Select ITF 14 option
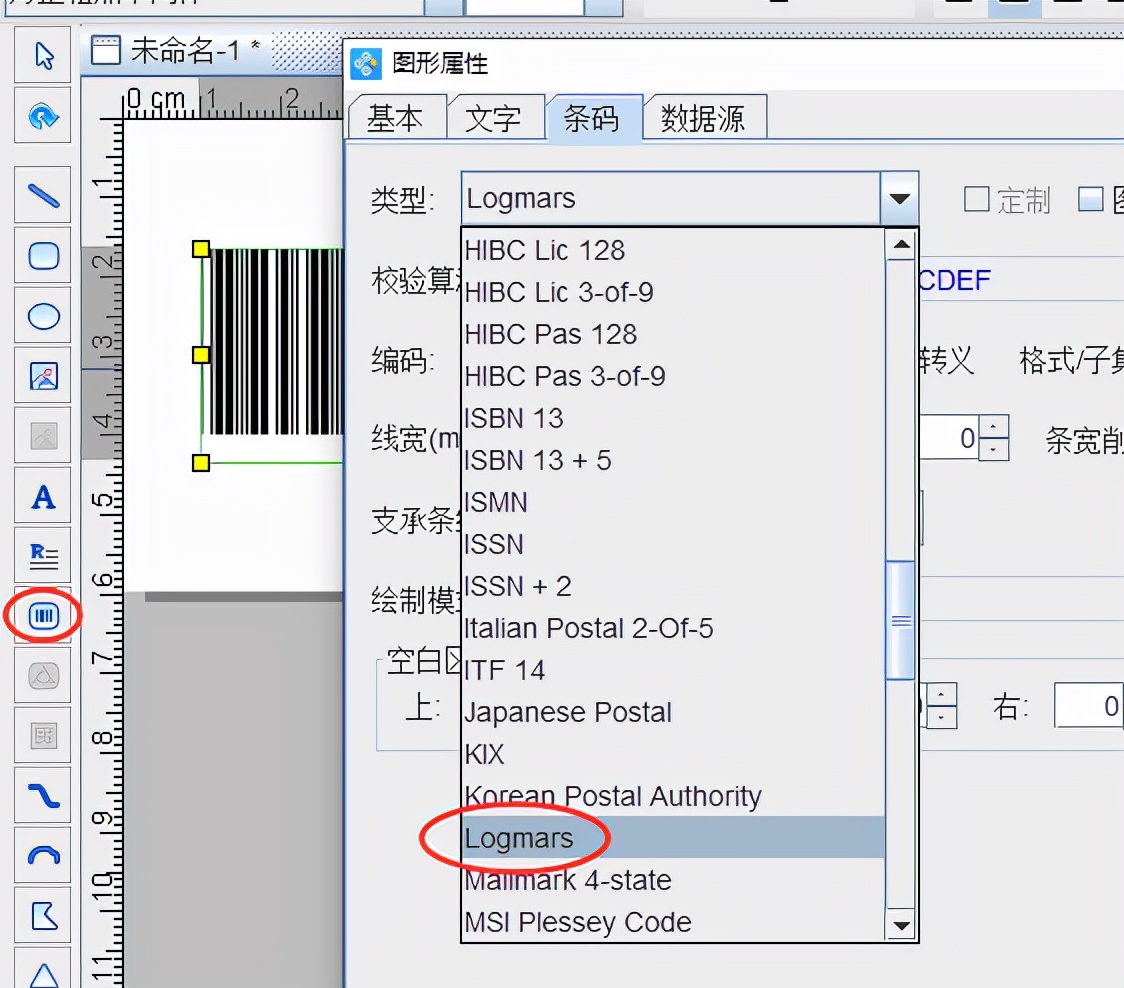1124x988 pixels. [x=672, y=670]
